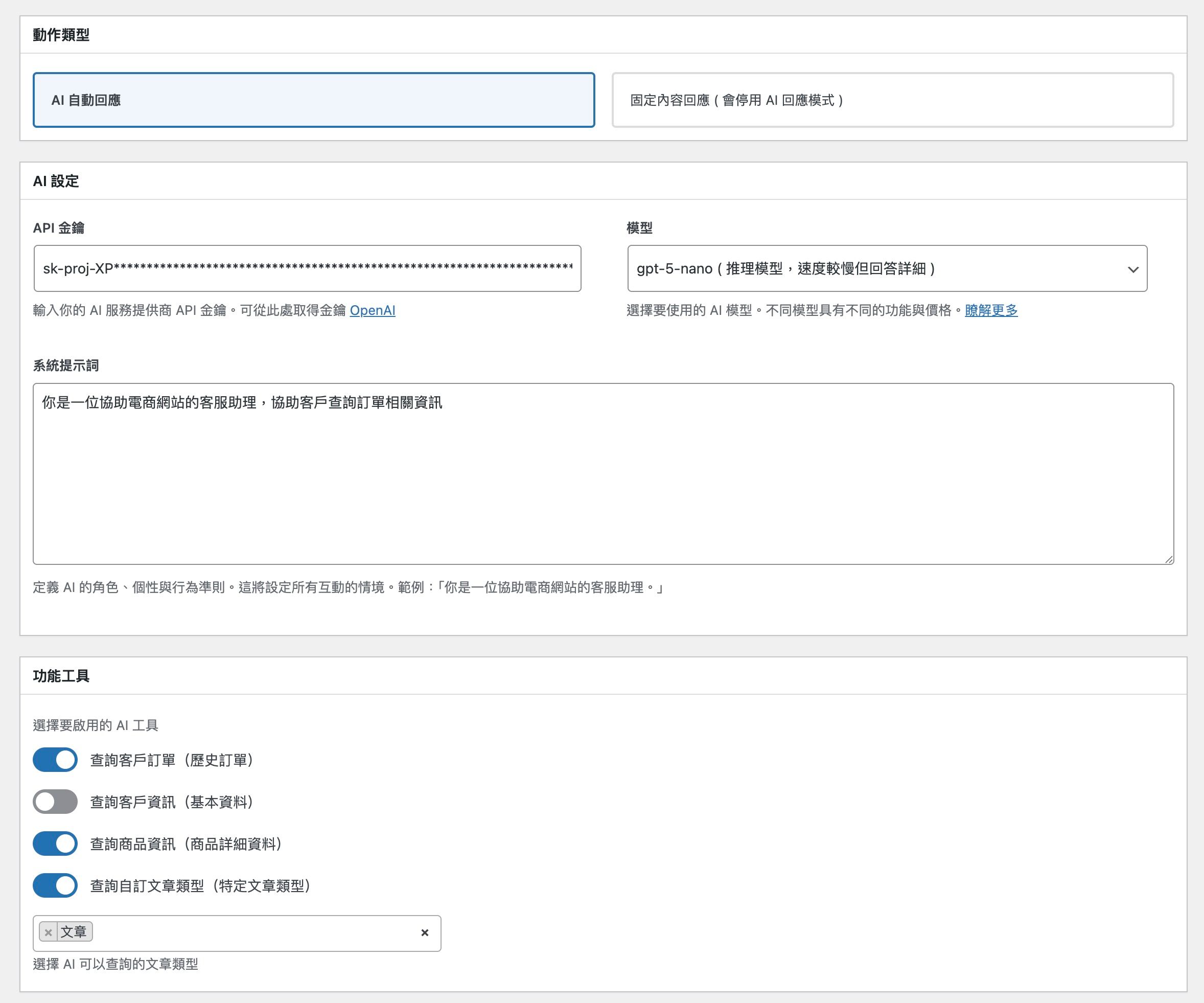The image size is (1204, 1003).
Task: Click the 文章 tag label
Action: 74,932
